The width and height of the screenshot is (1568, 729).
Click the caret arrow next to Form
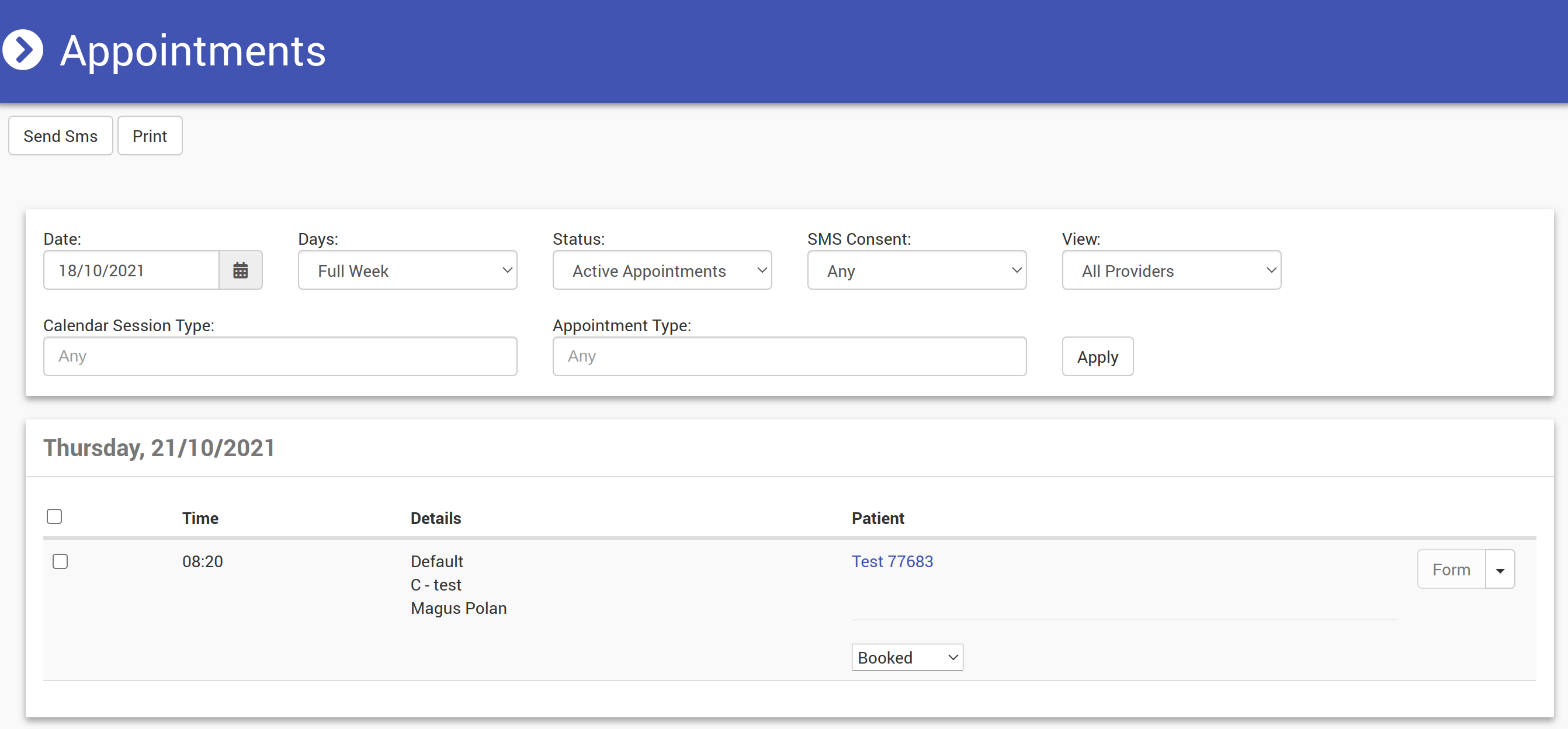point(1499,570)
